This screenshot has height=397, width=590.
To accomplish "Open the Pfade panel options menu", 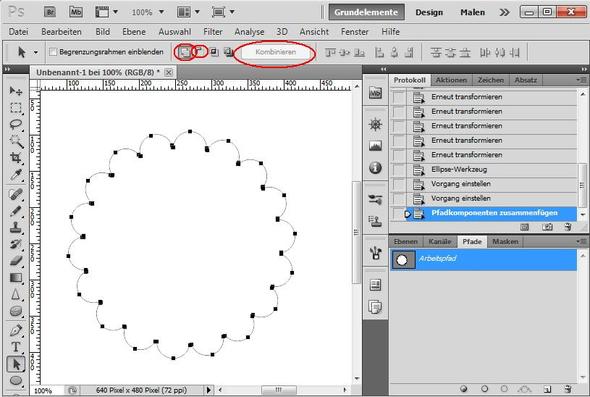I will [x=581, y=241].
